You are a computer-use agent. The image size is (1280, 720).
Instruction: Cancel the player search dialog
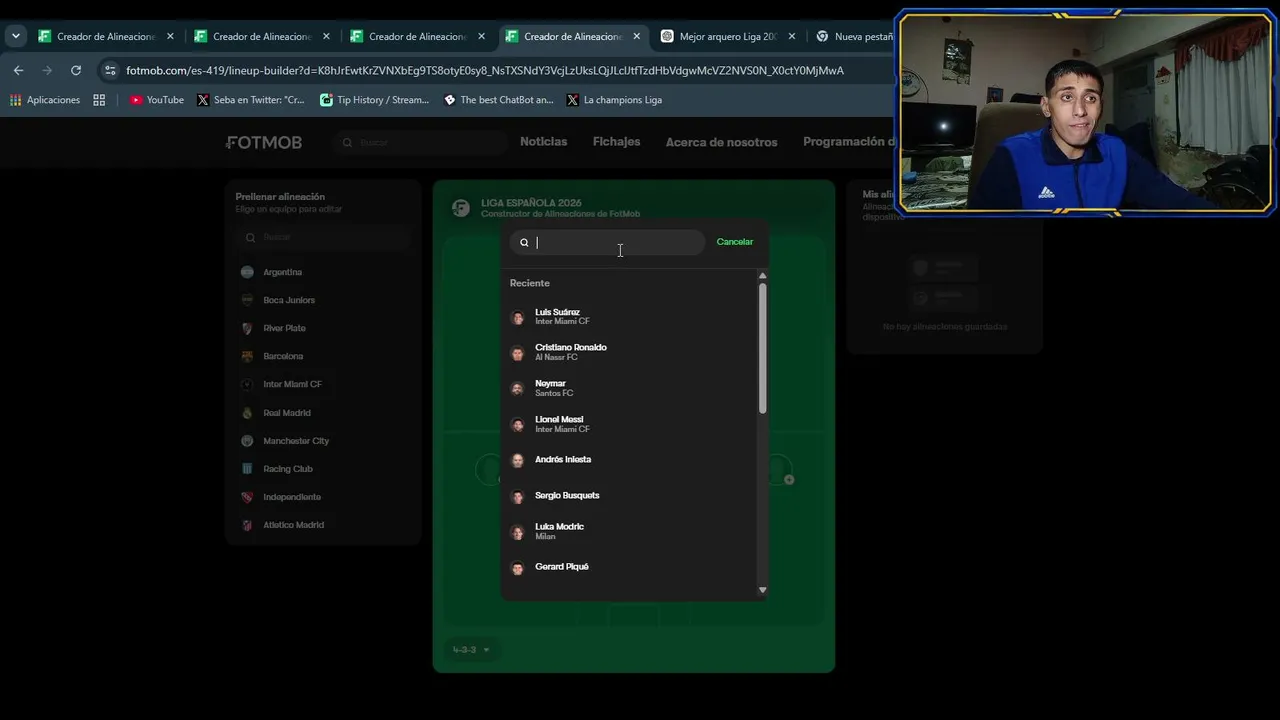click(x=735, y=242)
